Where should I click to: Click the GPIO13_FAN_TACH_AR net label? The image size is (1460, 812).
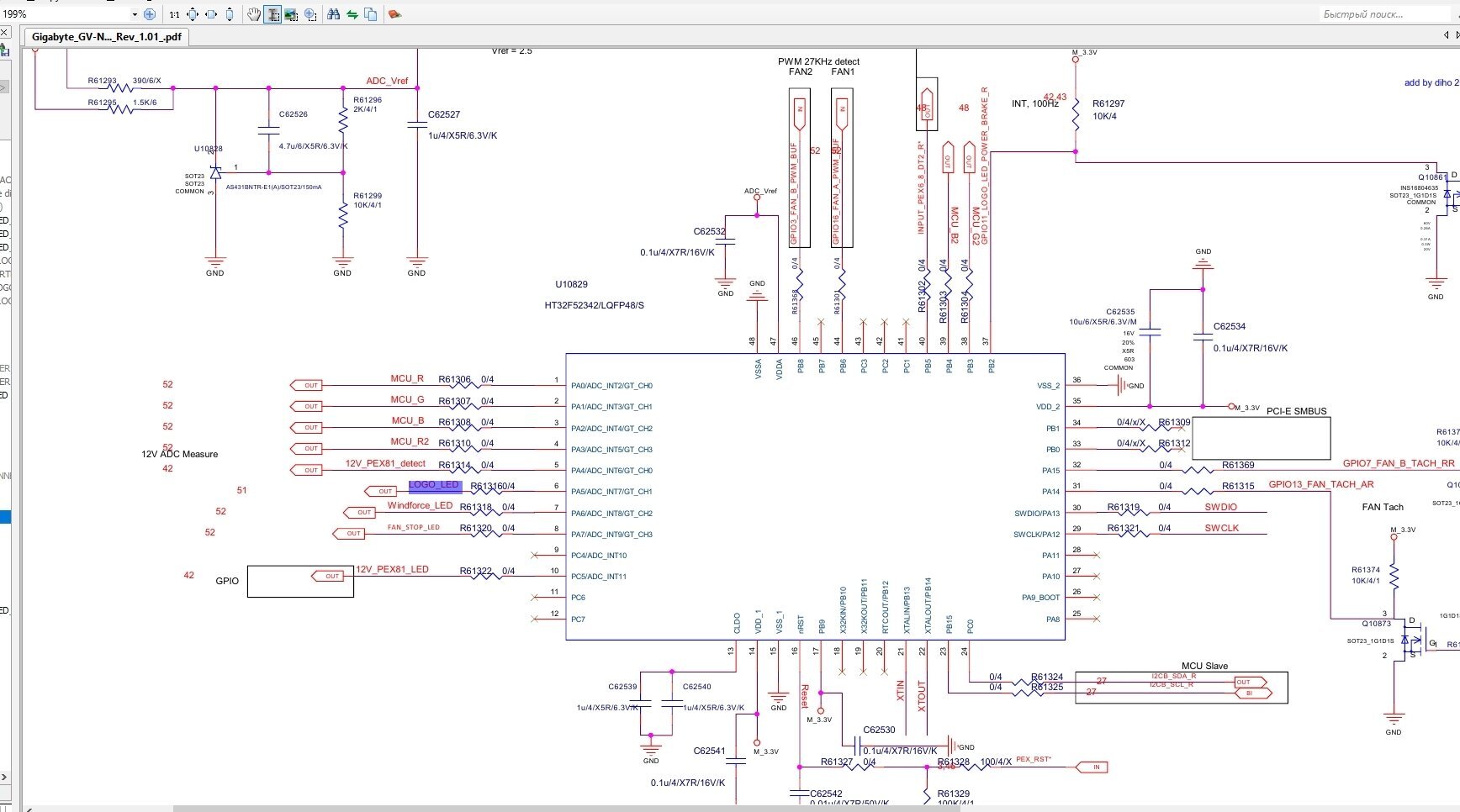[1320, 485]
